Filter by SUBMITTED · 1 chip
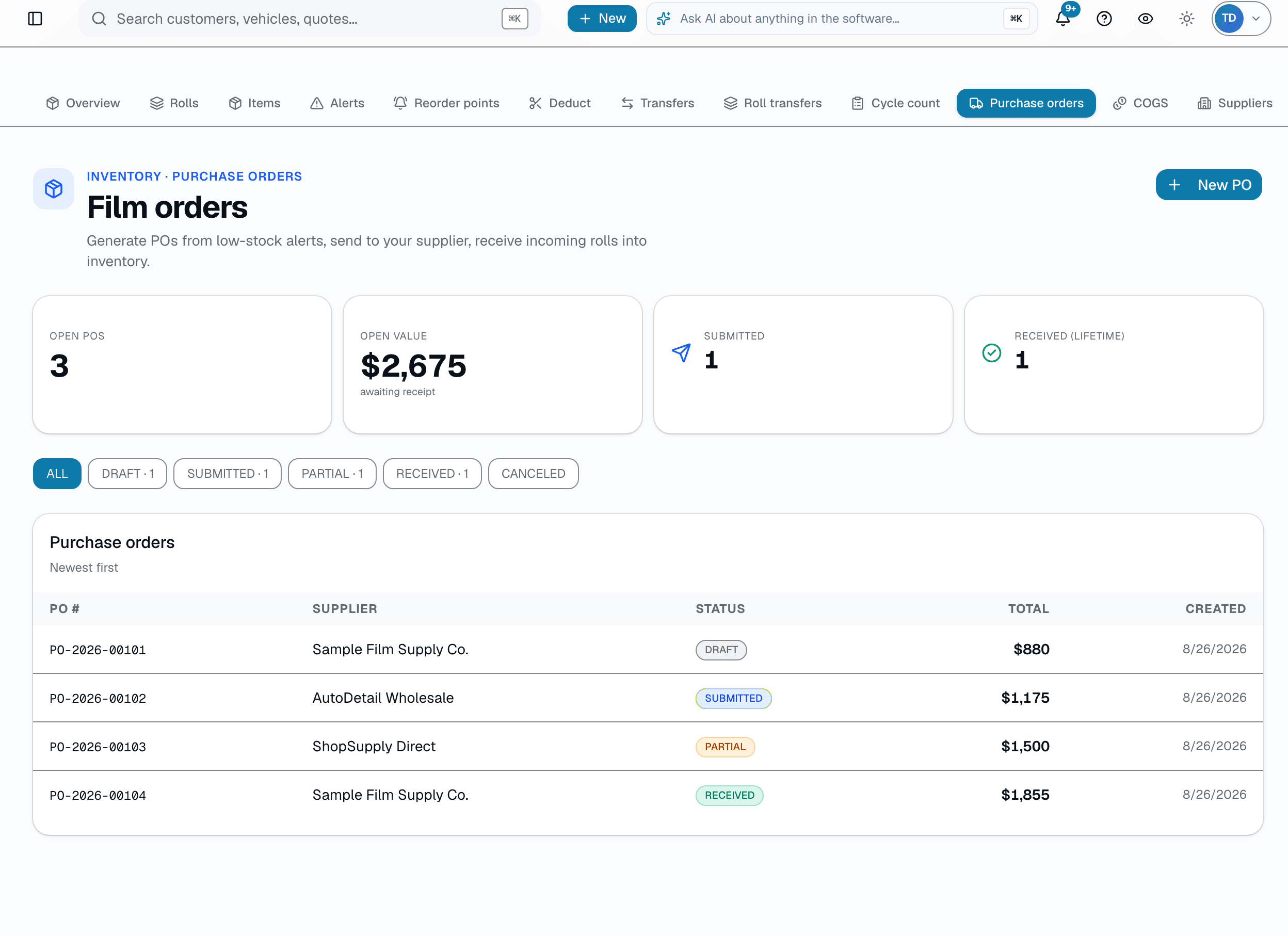 [x=228, y=474]
